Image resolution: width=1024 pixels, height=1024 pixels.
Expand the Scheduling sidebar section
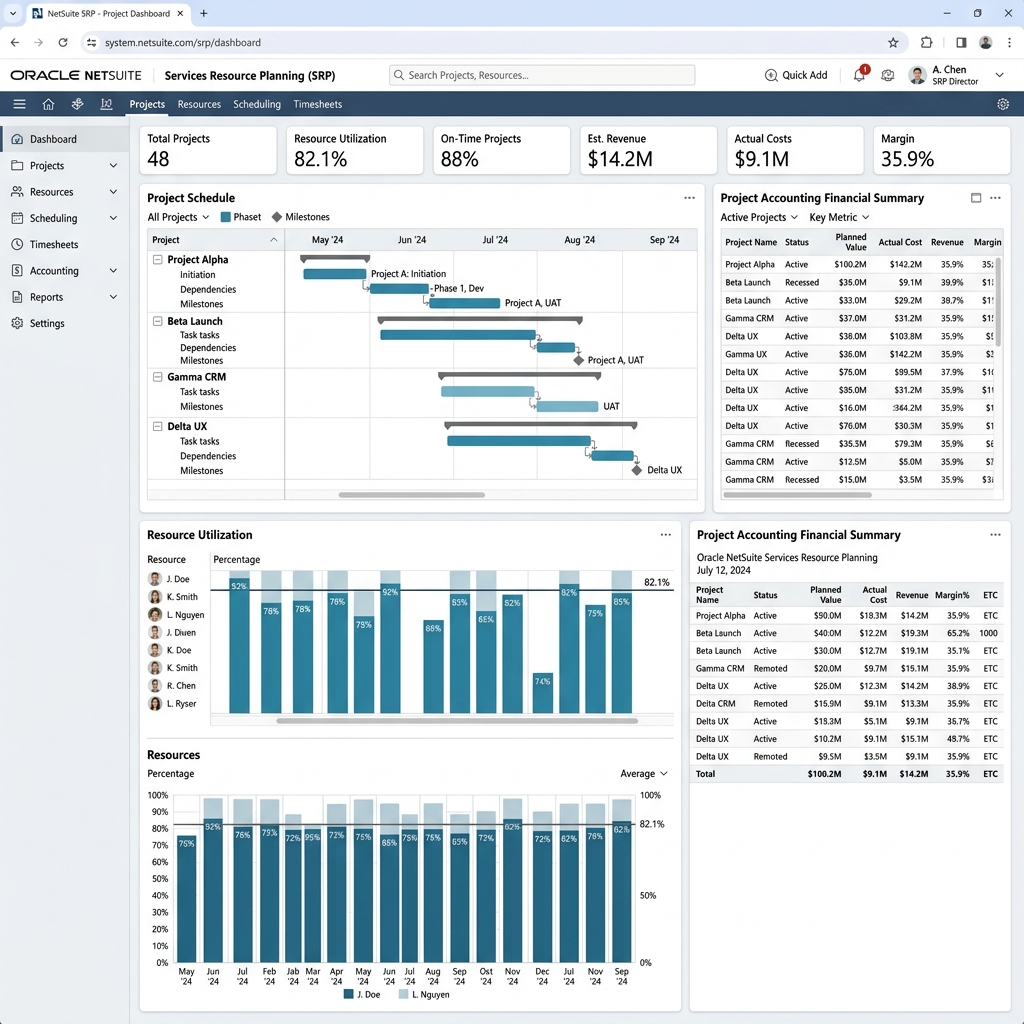pos(113,218)
